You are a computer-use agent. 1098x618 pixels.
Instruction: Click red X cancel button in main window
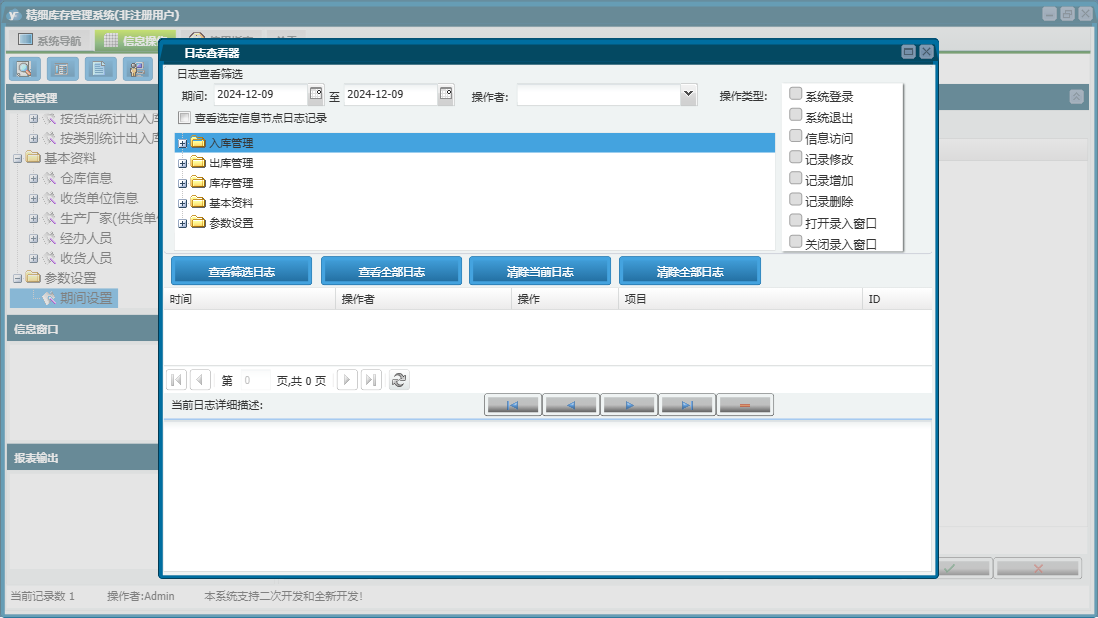pos(1038,568)
